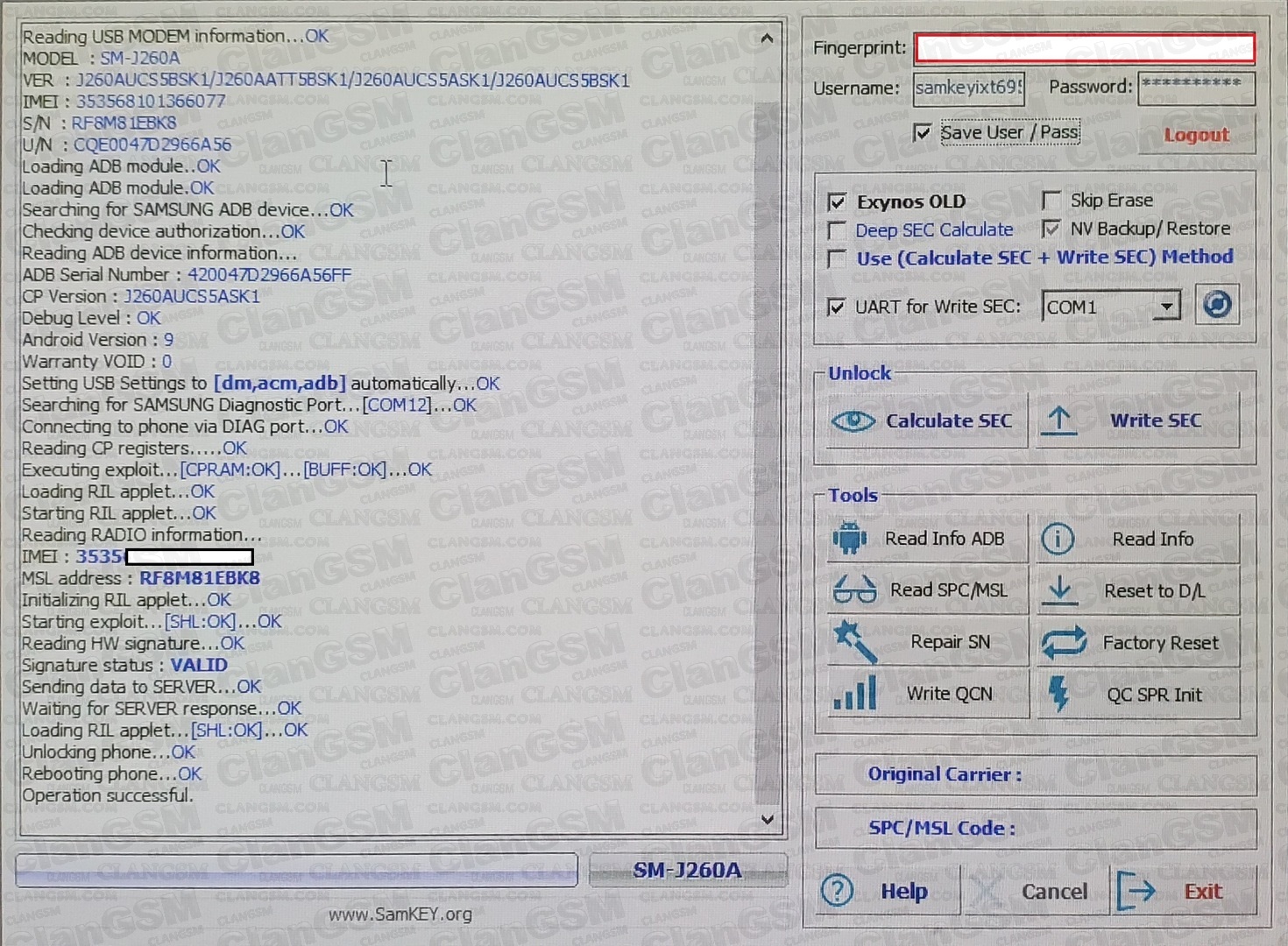
Task: Enable Deep SEC Calculate checkbox
Action: tap(837, 231)
